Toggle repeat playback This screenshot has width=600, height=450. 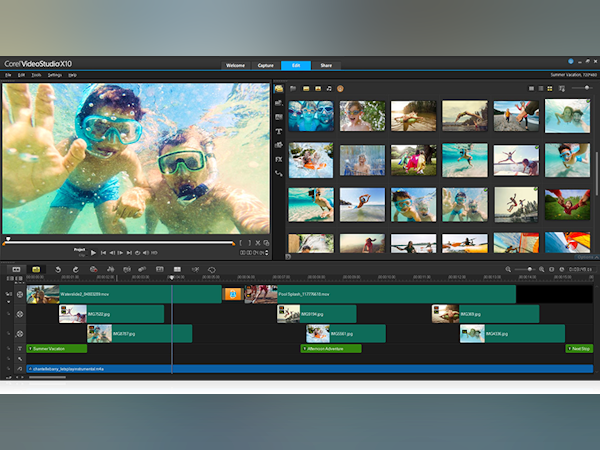tap(138, 253)
